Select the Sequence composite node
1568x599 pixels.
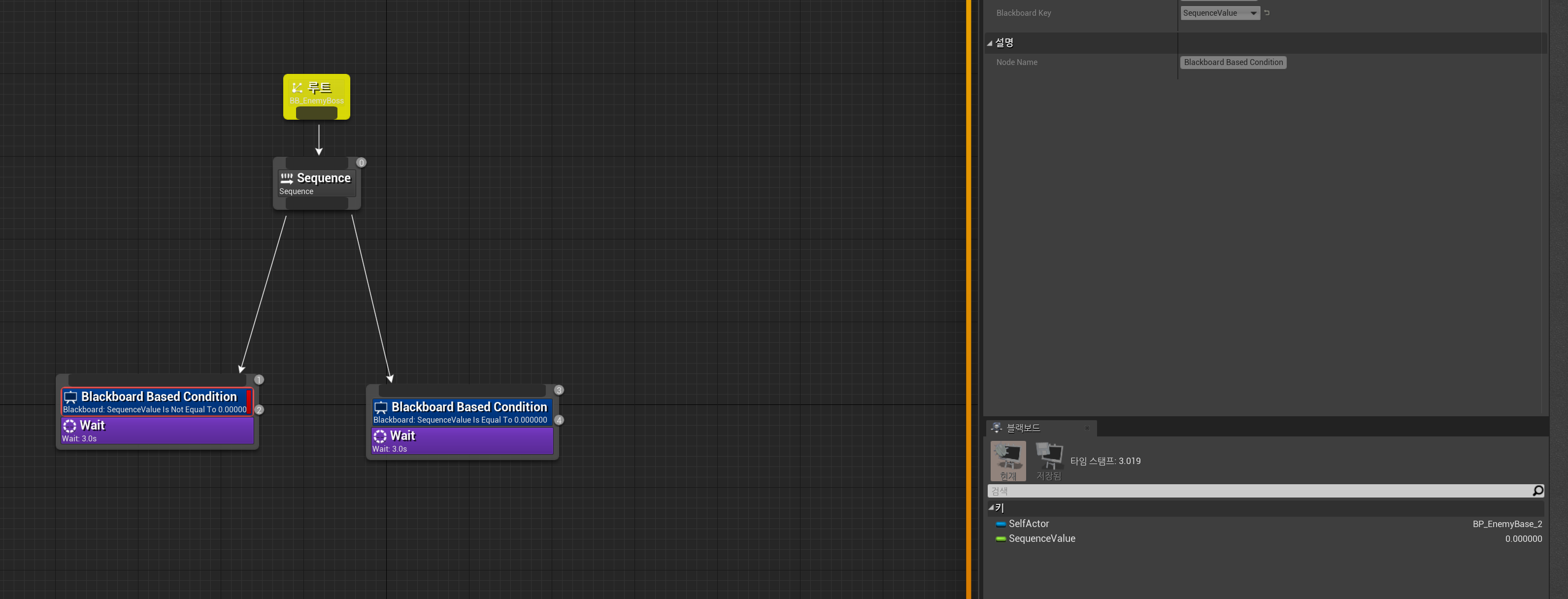point(316,183)
